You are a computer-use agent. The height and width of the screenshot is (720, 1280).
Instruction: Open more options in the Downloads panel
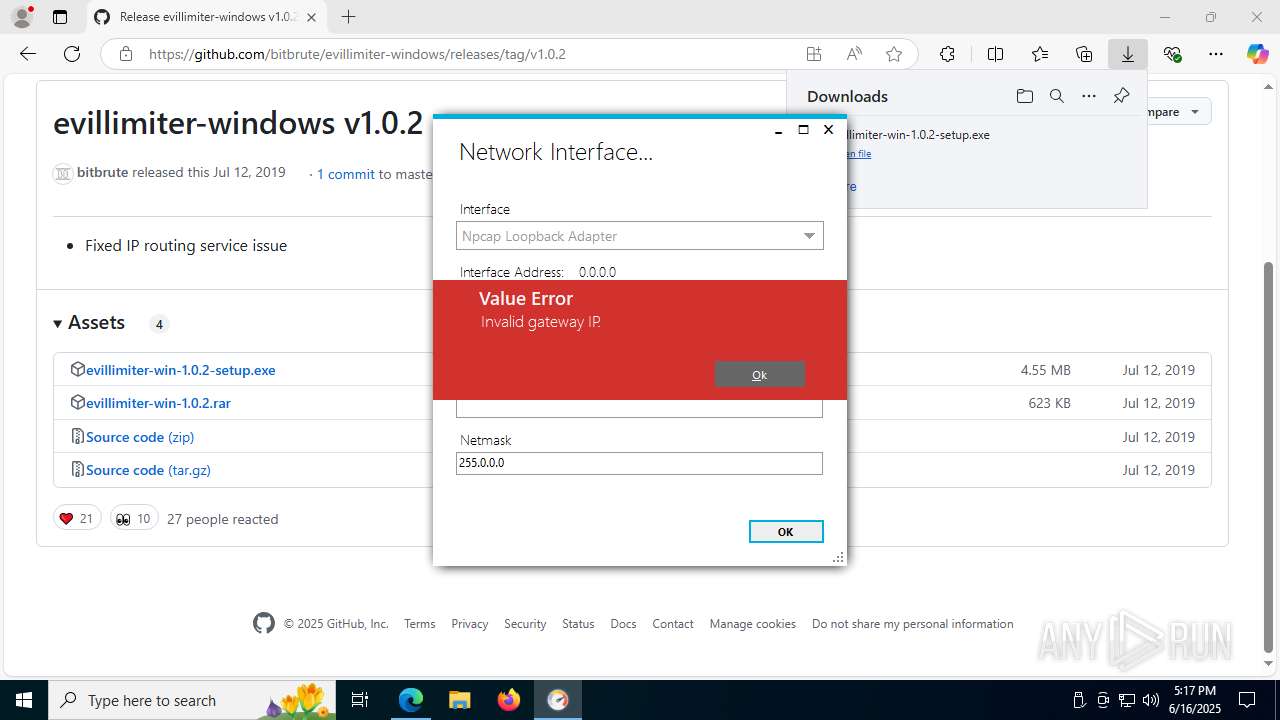click(1089, 96)
